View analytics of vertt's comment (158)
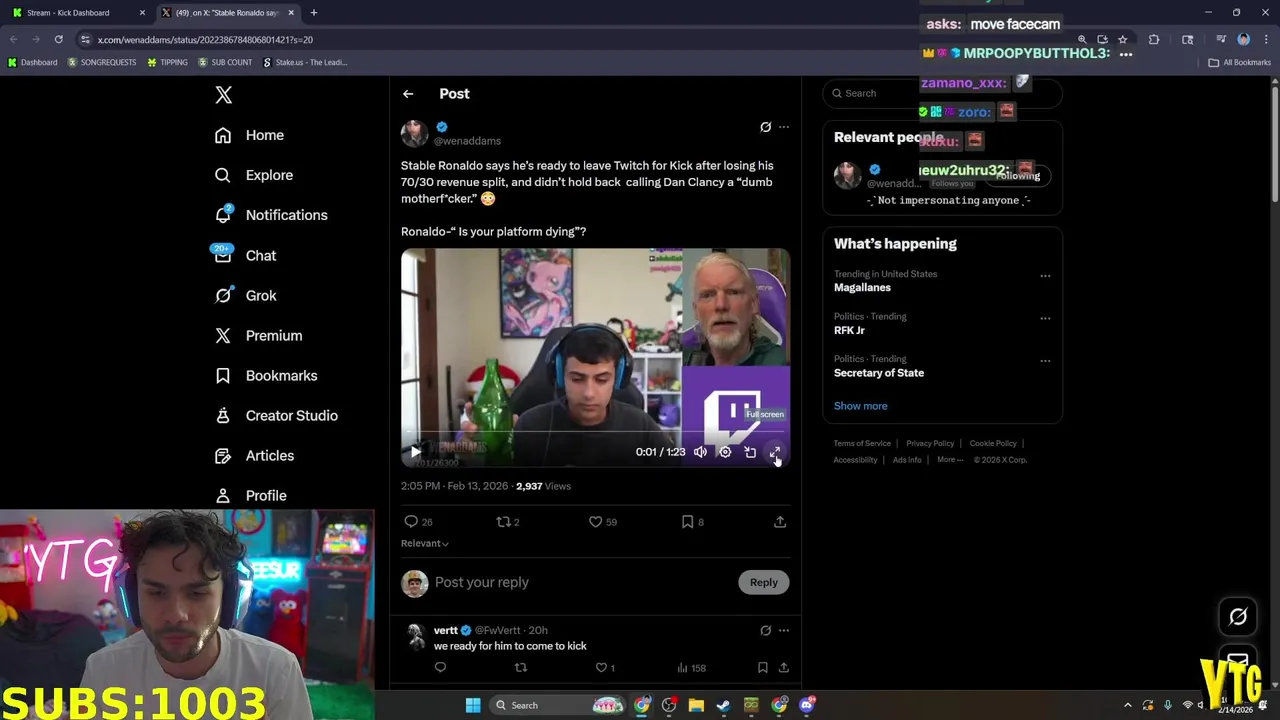Screen dimensions: 1280x720 click(x=691, y=667)
